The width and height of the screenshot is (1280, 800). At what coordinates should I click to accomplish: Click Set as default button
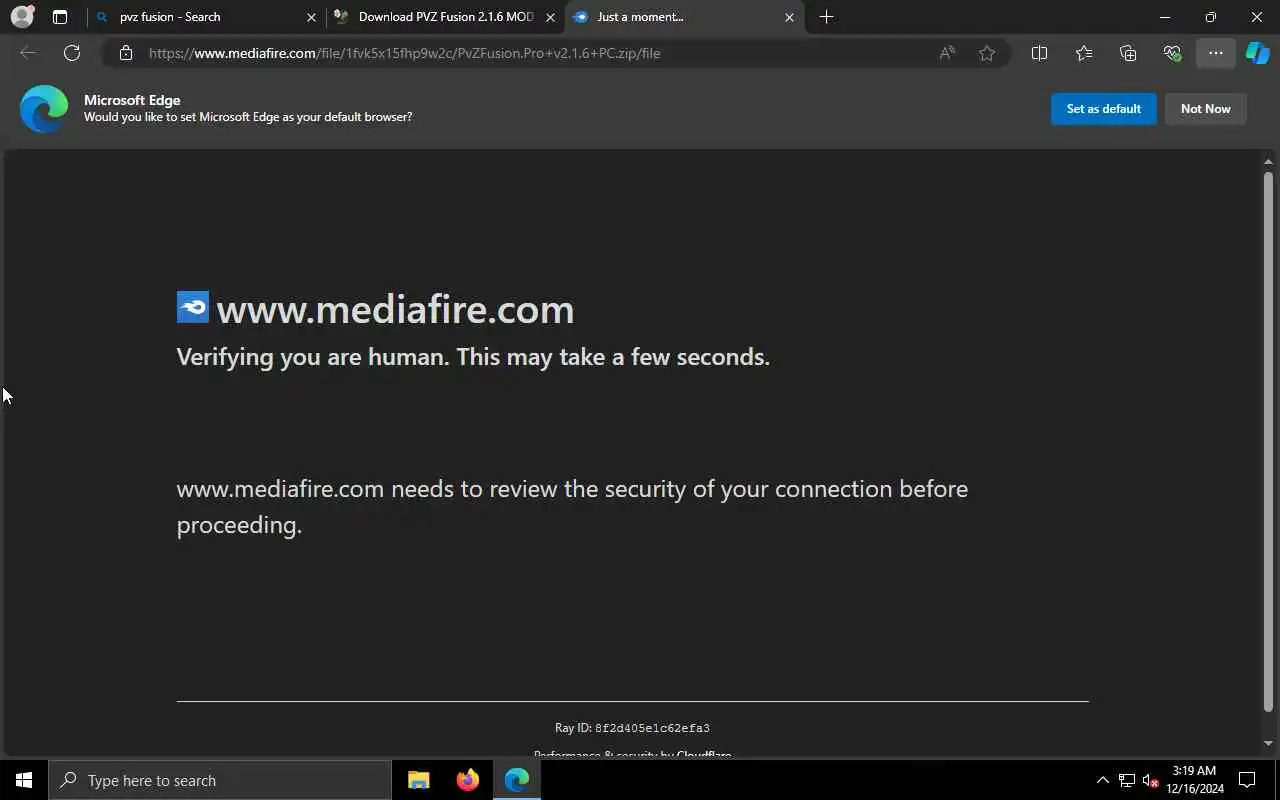[1104, 109]
